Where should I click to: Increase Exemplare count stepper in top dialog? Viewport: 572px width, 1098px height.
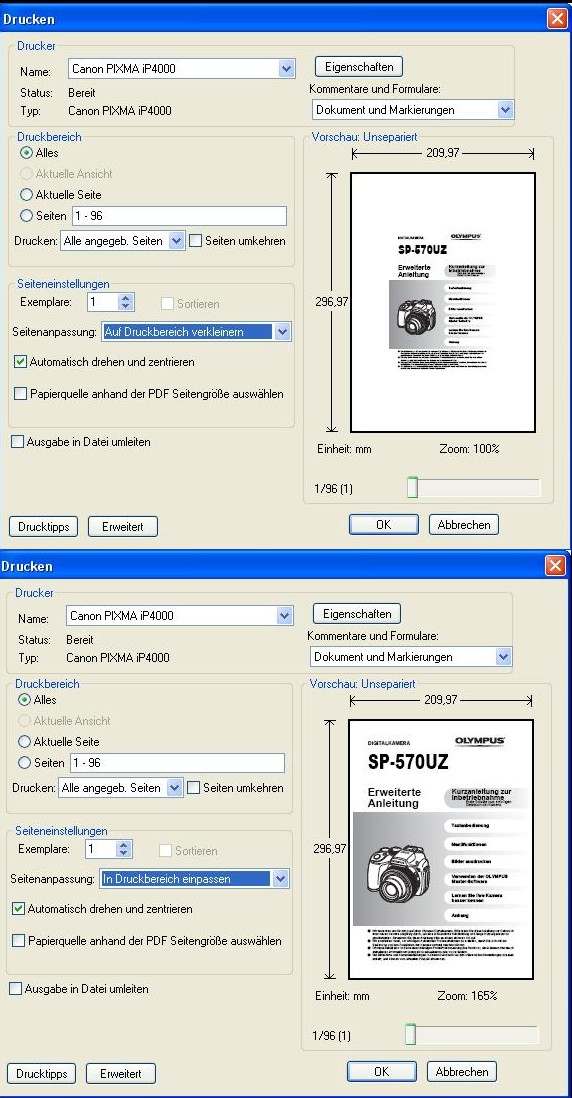(125, 299)
